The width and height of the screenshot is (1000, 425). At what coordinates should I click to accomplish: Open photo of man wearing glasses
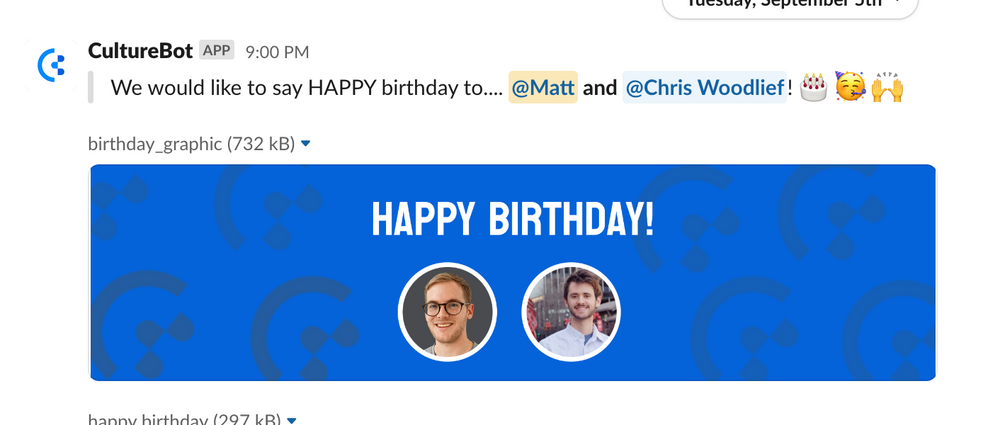point(447,312)
